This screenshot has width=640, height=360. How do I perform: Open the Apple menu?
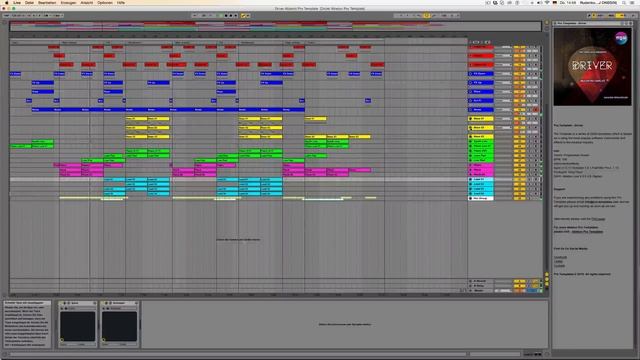point(7,2)
